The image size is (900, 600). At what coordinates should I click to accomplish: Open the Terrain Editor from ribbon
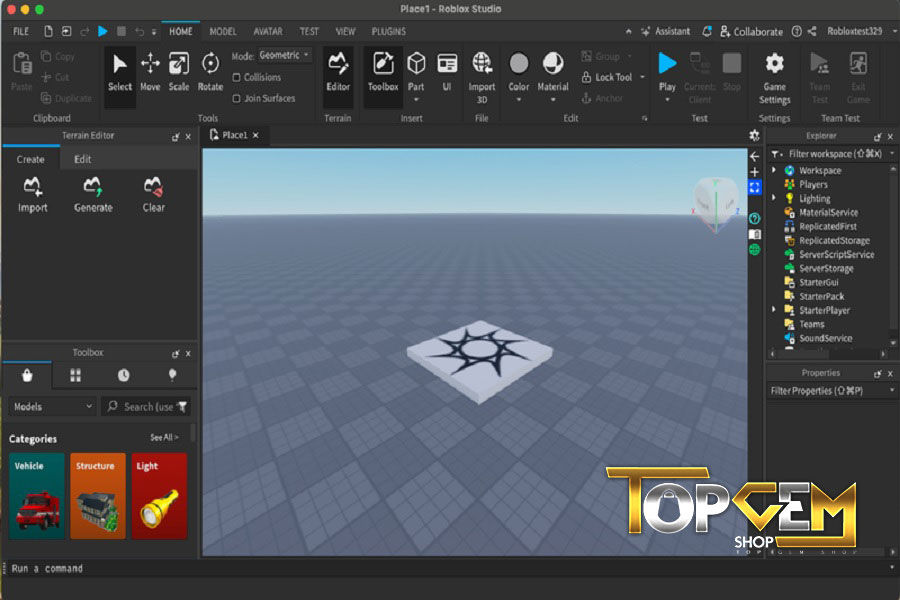tap(338, 71)
